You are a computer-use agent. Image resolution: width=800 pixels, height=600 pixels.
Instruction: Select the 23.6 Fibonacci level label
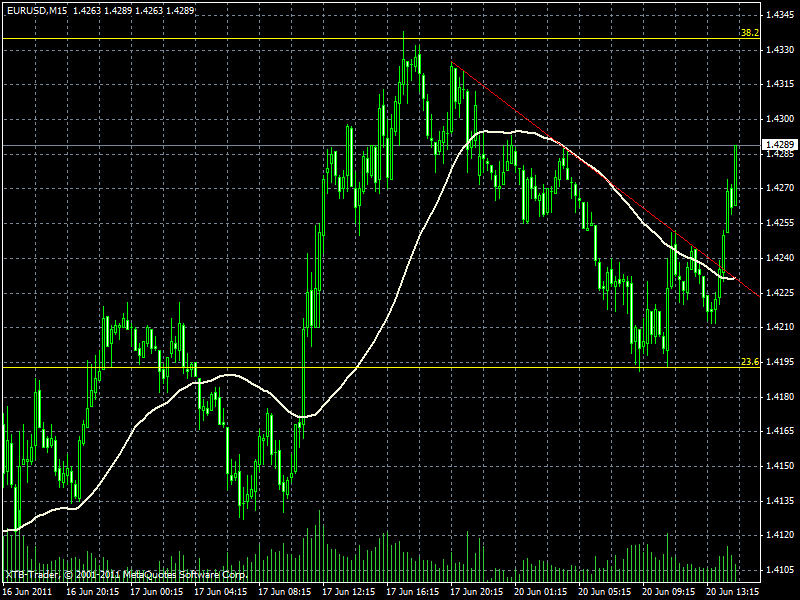click(x=749, y=362)
